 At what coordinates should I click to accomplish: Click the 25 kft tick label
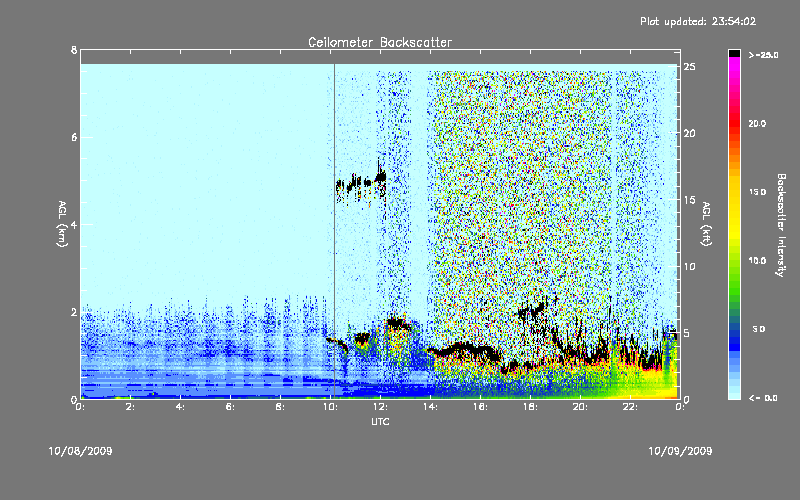pyautogui.click(x=690, y=67)
